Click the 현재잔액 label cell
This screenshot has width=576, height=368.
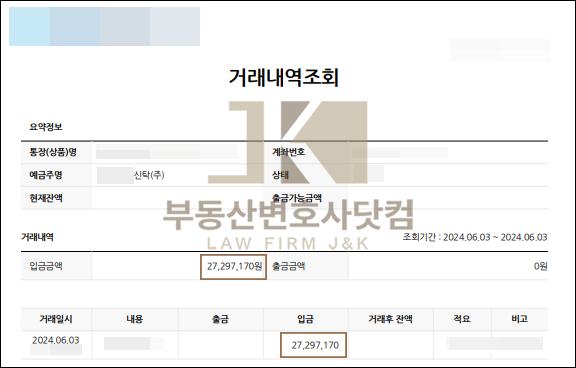point(56,198)
